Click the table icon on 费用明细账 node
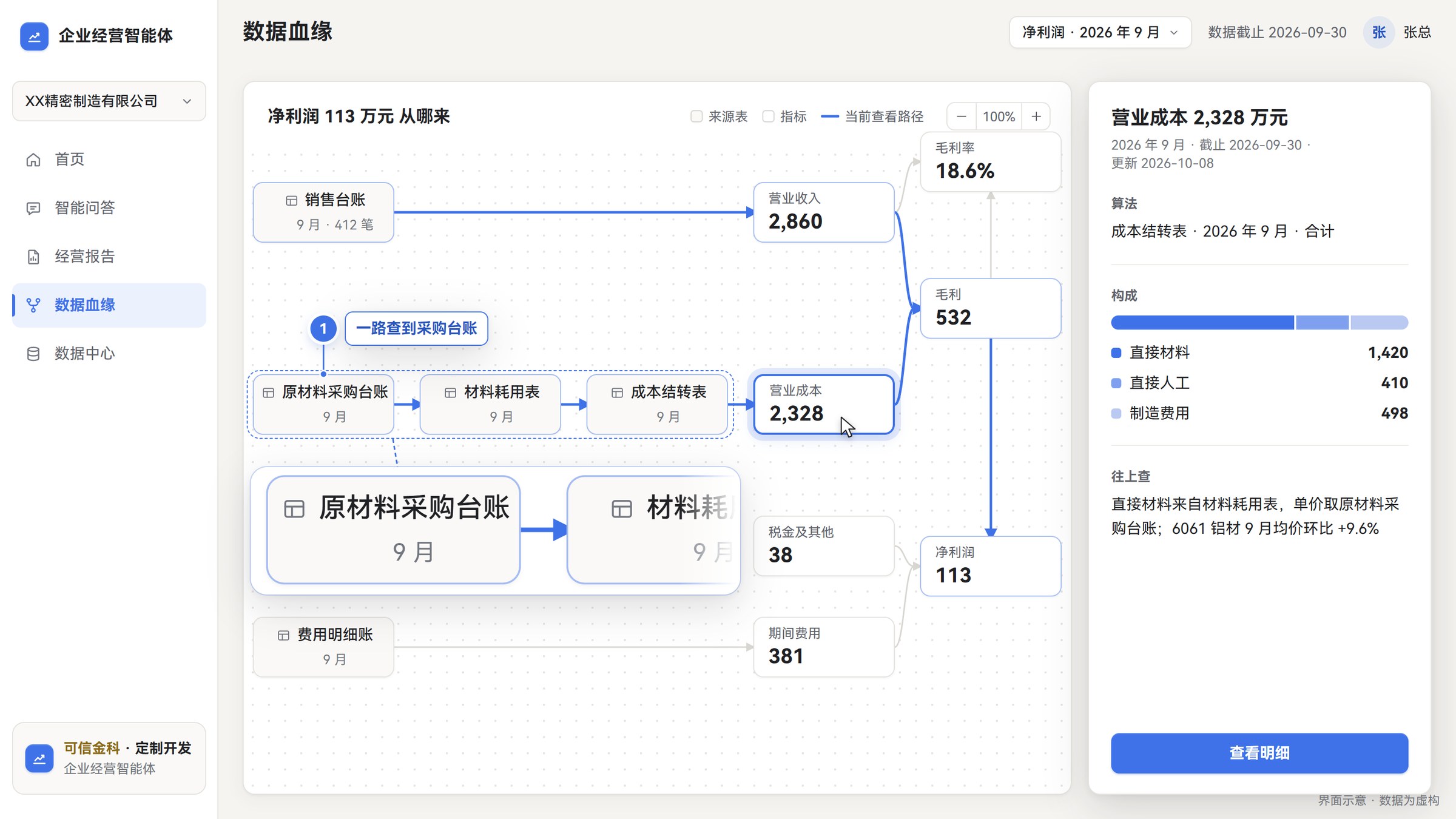The height and width of the screenshot is (819, 1456). (x=283, y=635)
